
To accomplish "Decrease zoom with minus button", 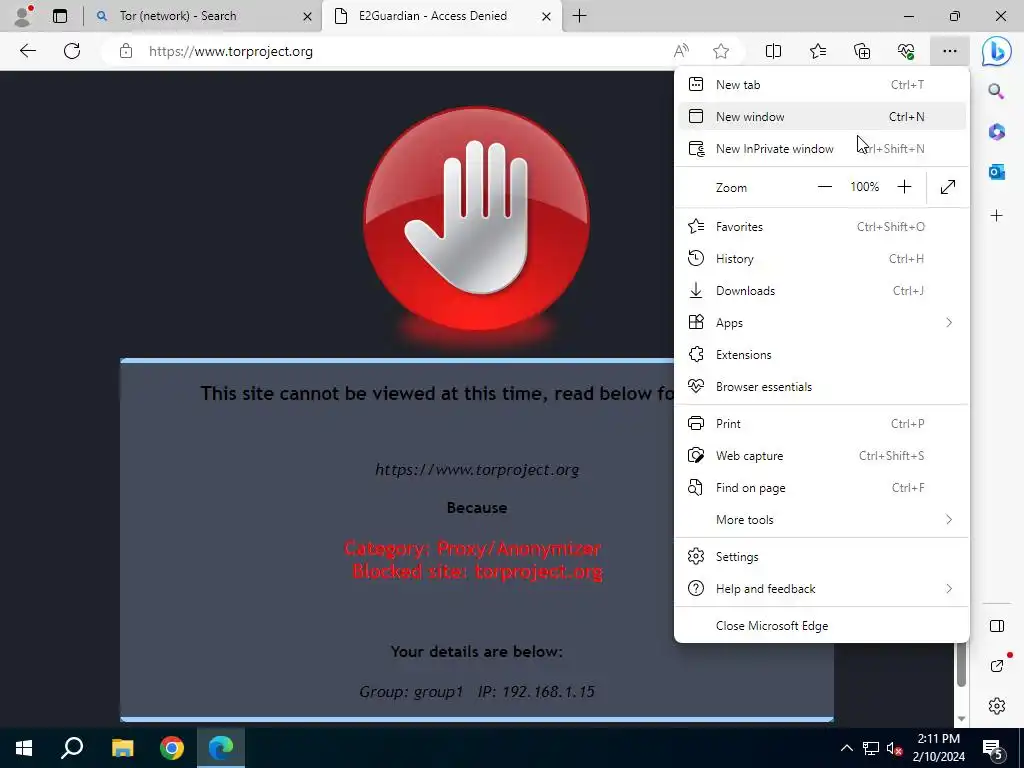I will pos(825,187).
